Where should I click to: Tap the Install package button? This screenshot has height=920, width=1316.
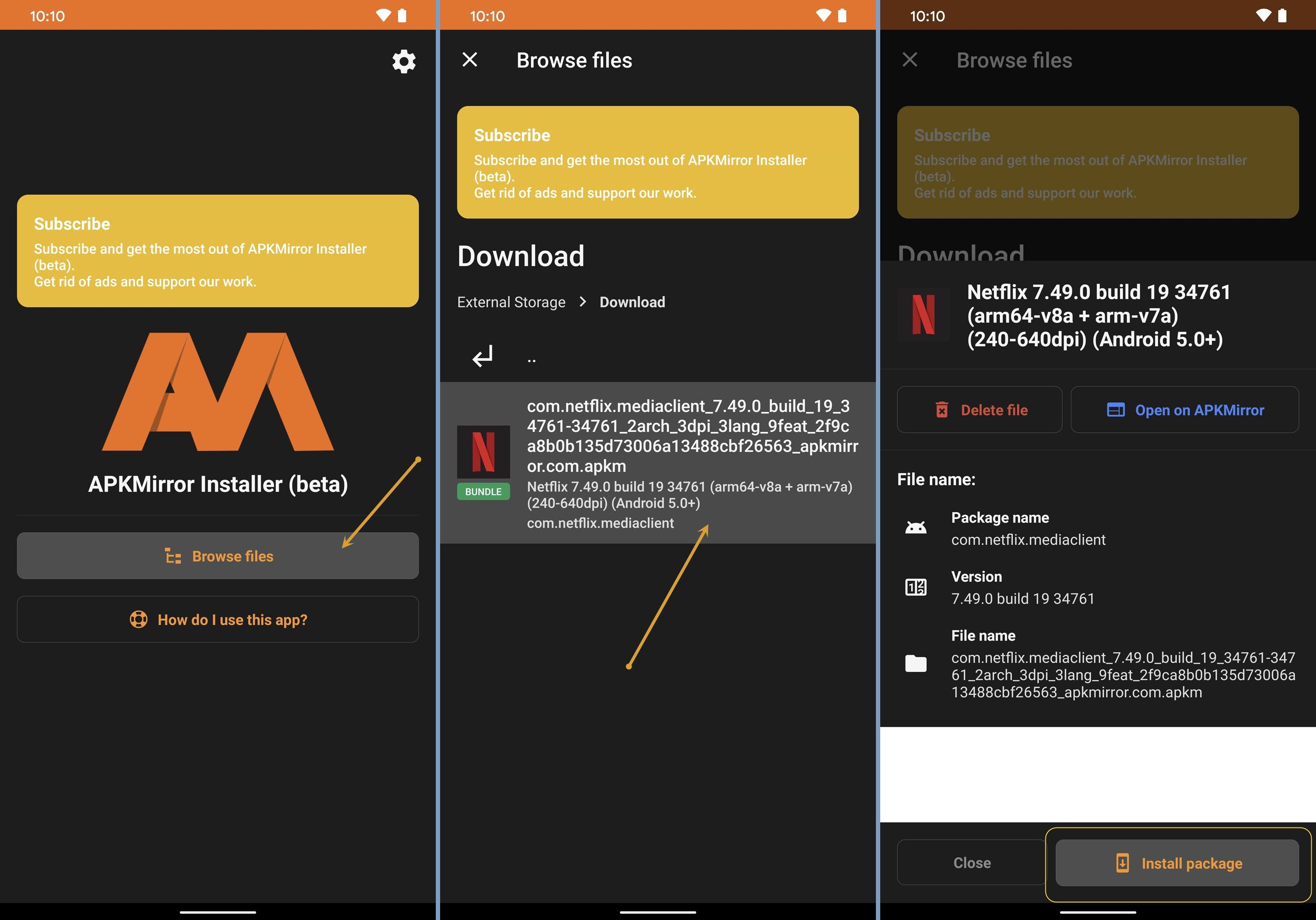click(1177, 862)
